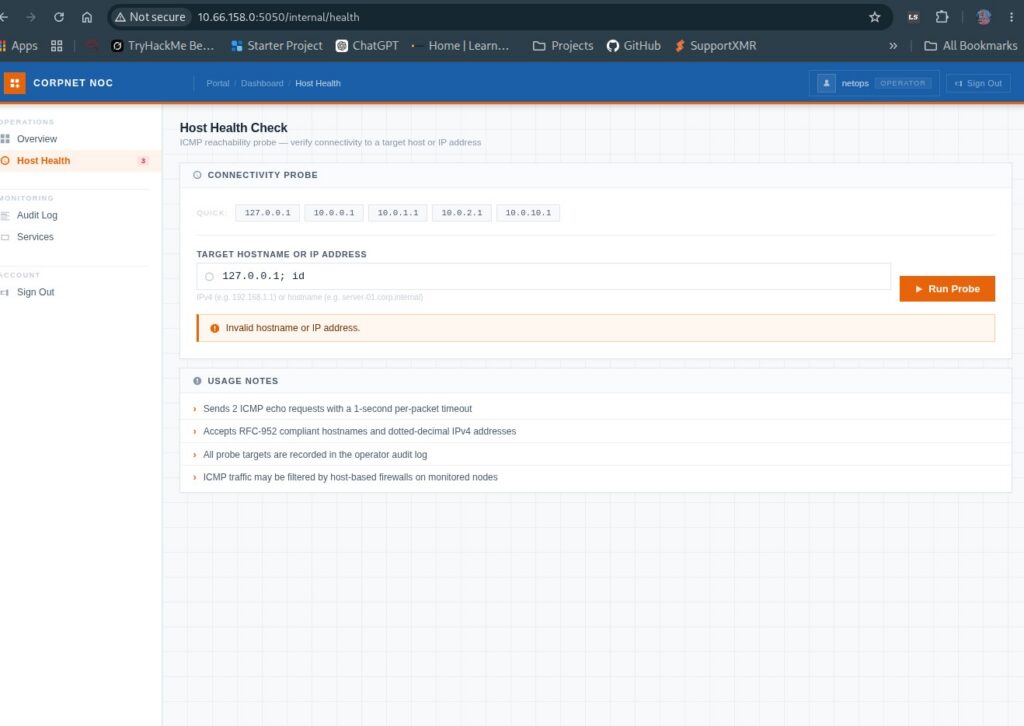This screenshot has height=726, width=1024.
Task: Open tab groups grid icon in bookmarks bar
Action: point(57,46)
